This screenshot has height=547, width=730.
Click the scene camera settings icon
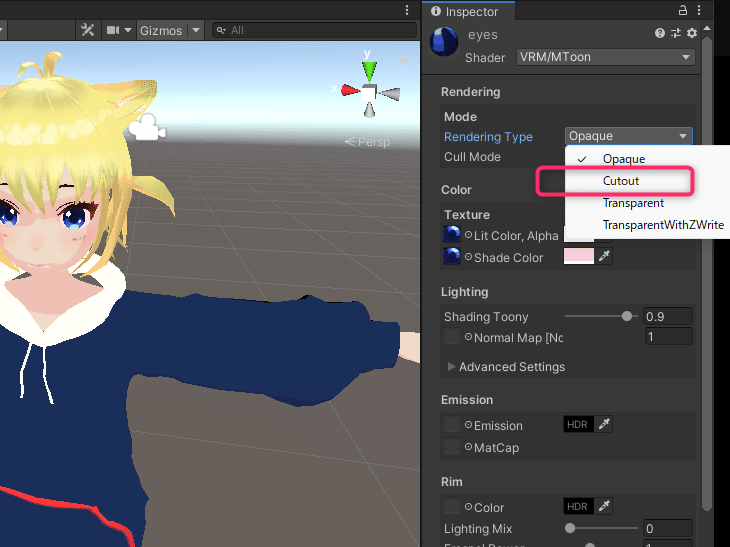(113, 30)
